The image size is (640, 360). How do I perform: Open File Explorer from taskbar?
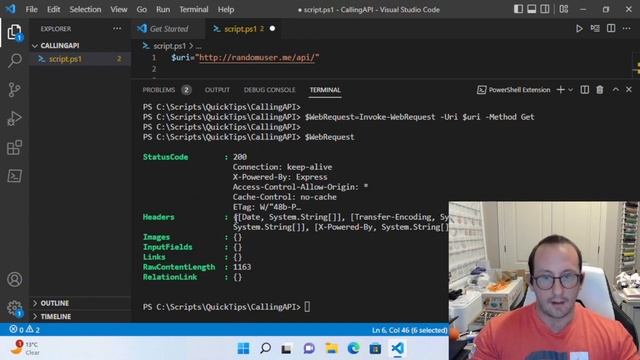(x=331, y=348)
